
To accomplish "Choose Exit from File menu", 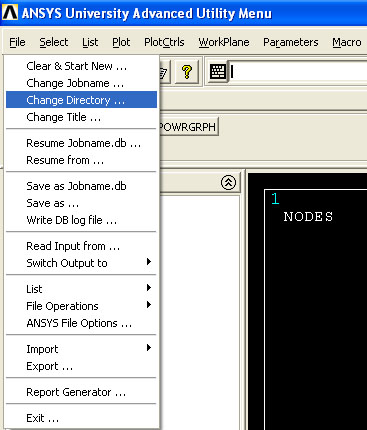I will tap(81, 418).
